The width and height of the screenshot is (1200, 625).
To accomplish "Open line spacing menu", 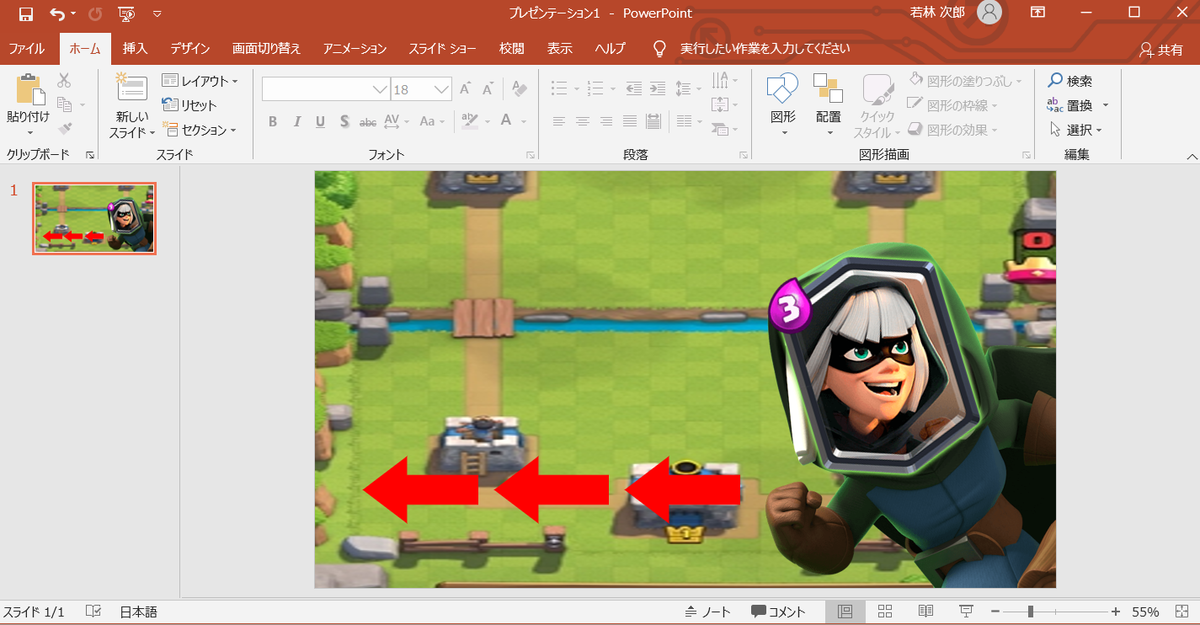I will click(x=689, y=88).
